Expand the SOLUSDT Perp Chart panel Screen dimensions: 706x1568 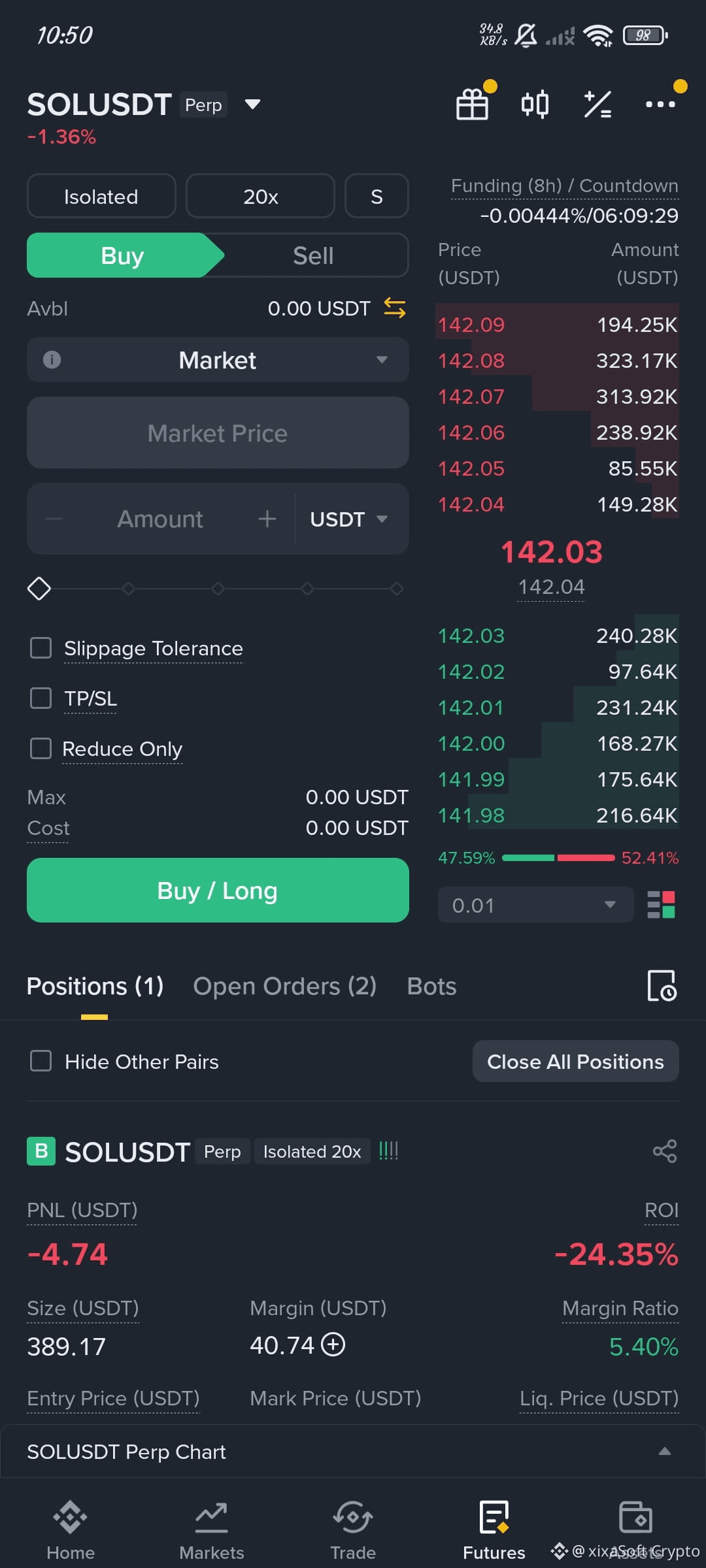(353, 1452)
